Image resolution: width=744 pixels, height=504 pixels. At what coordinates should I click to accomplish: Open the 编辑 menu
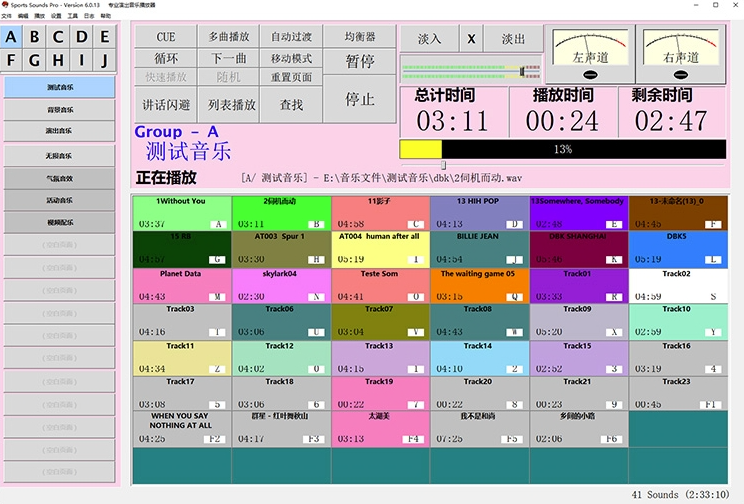(x=23, y=16)
